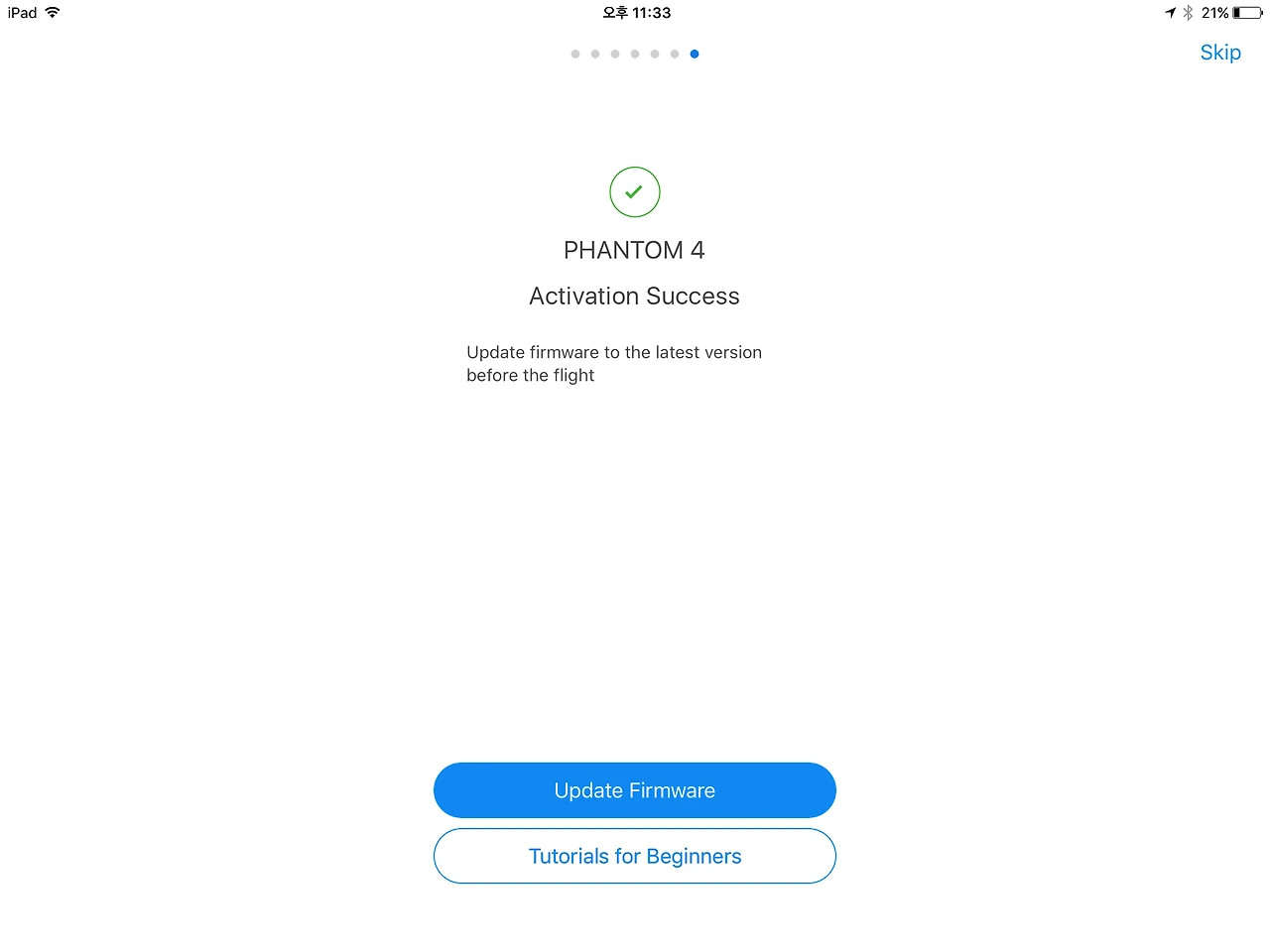Tap the 21% battery percentage
Image resolution: width=1270 pixels, height=952 pixels.
point(1214,13)
